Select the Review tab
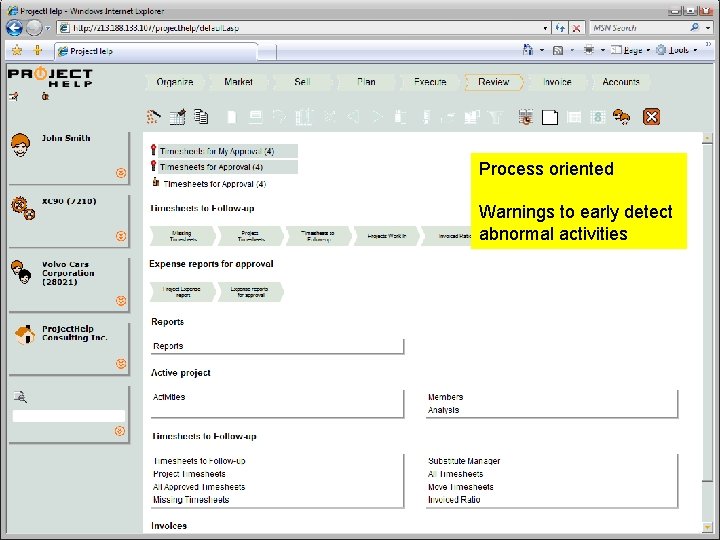The image size is (720, 540). [494, 82]
